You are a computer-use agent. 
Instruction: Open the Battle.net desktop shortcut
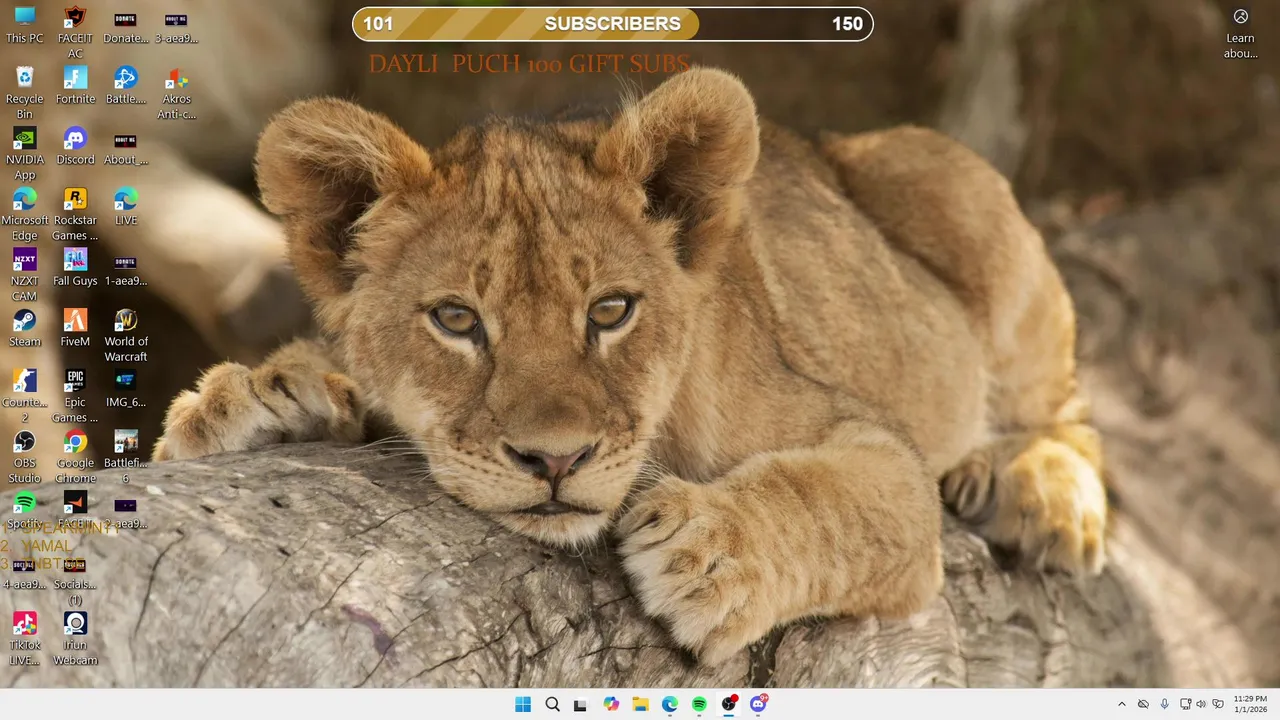(x=126, y=86)
